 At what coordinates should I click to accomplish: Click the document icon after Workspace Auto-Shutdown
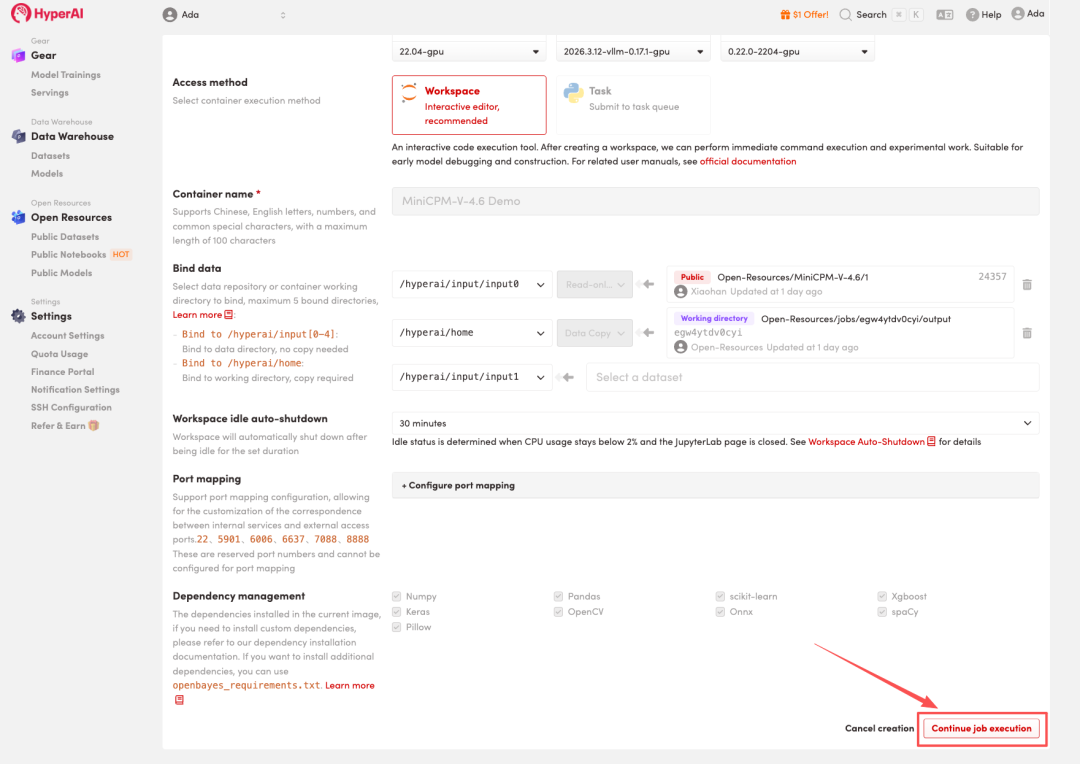931,442
